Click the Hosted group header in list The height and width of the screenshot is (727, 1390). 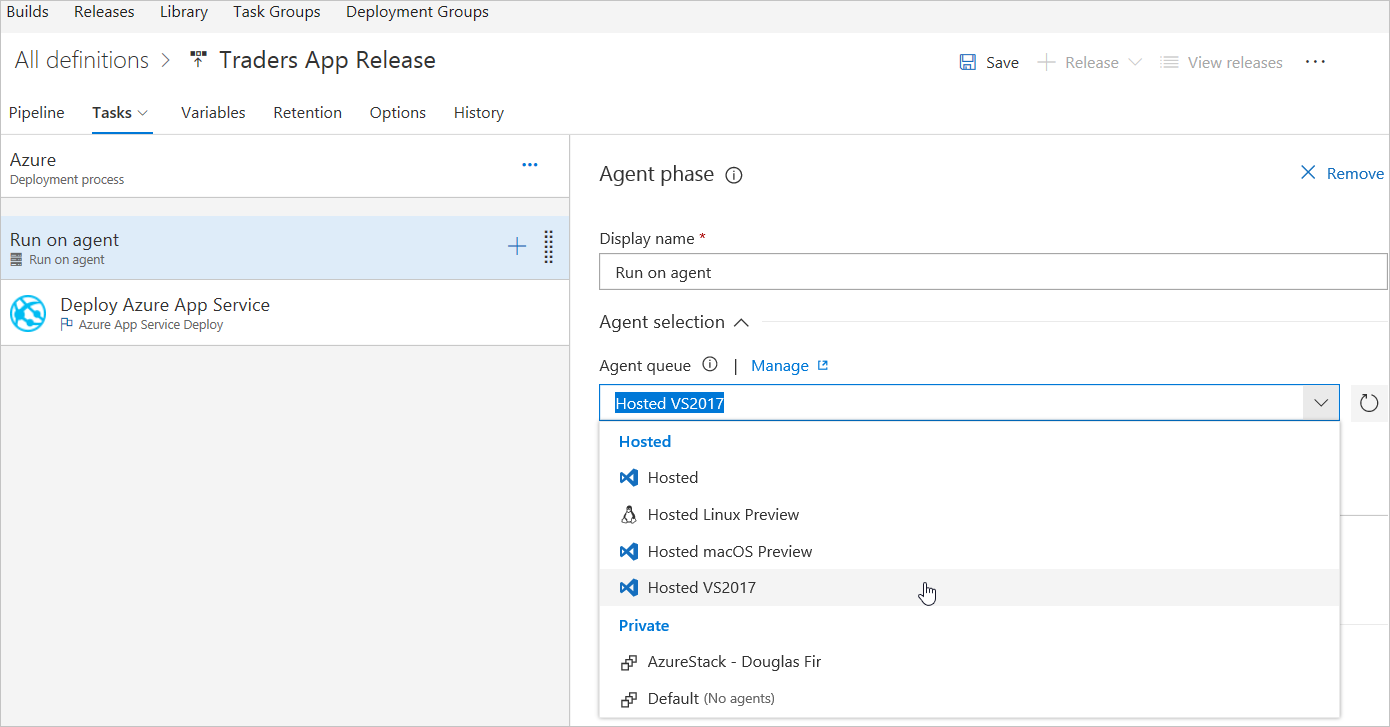tap(645, 441)
